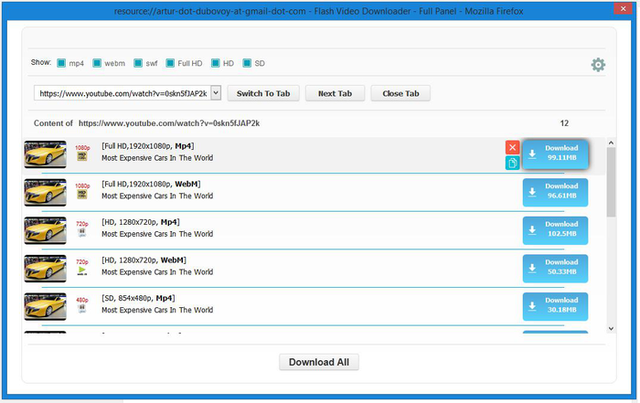
Task: Toggle the SD filter checkbox
Action: point(247,63)
